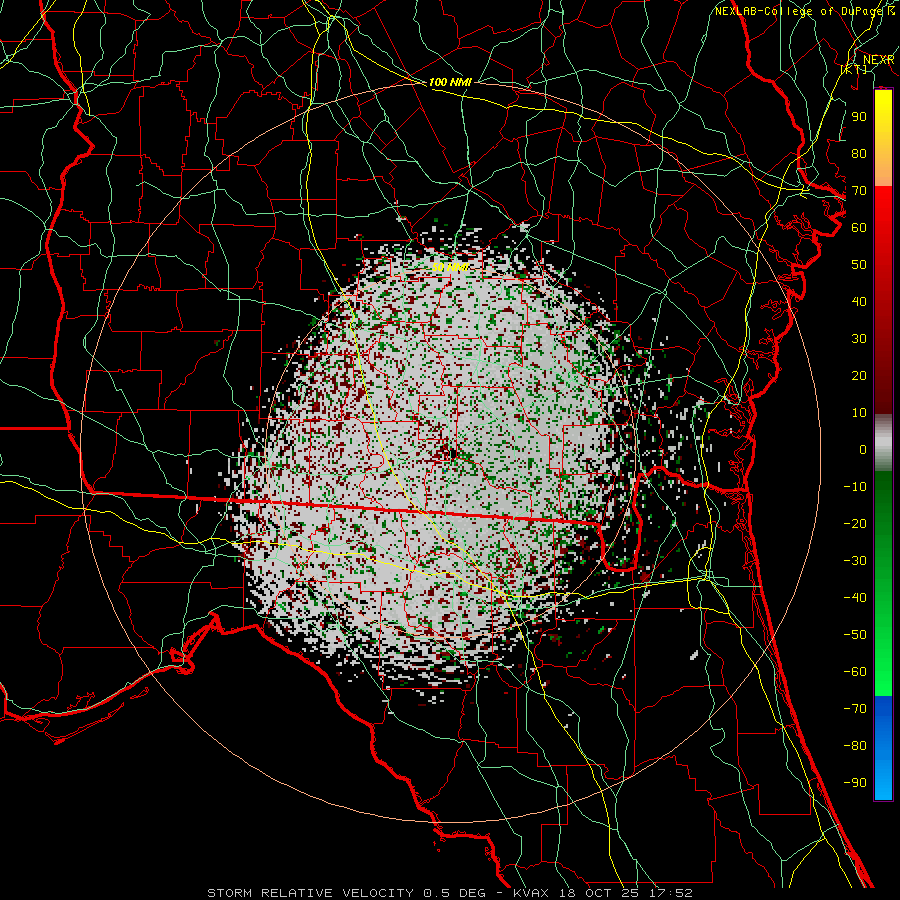The image size is (900, 900).
Task: Click the 0 value on the velocity scale
Action: [x=863, y=449]
